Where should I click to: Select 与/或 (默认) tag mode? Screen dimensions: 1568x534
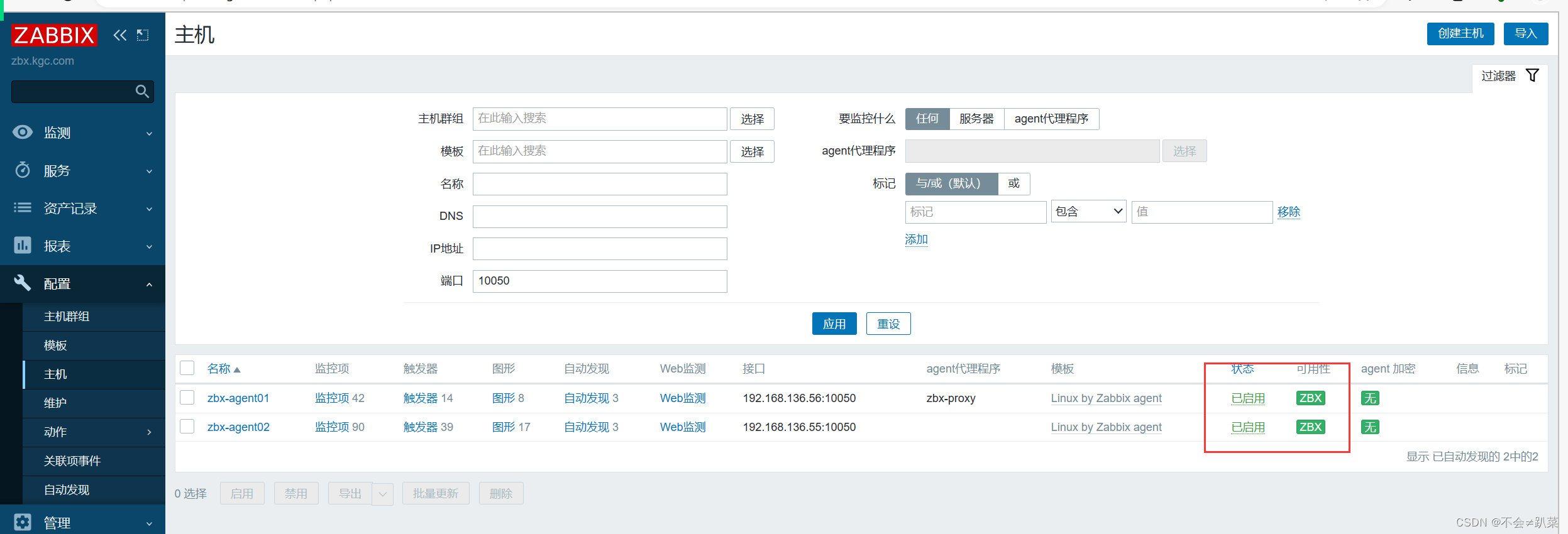point(951,183)
